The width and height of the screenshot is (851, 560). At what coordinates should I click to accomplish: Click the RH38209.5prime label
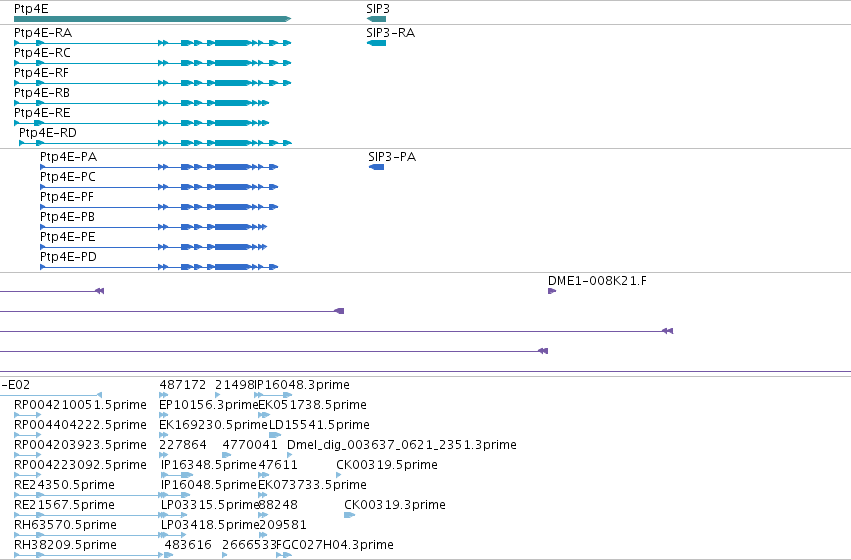(65, 544)
